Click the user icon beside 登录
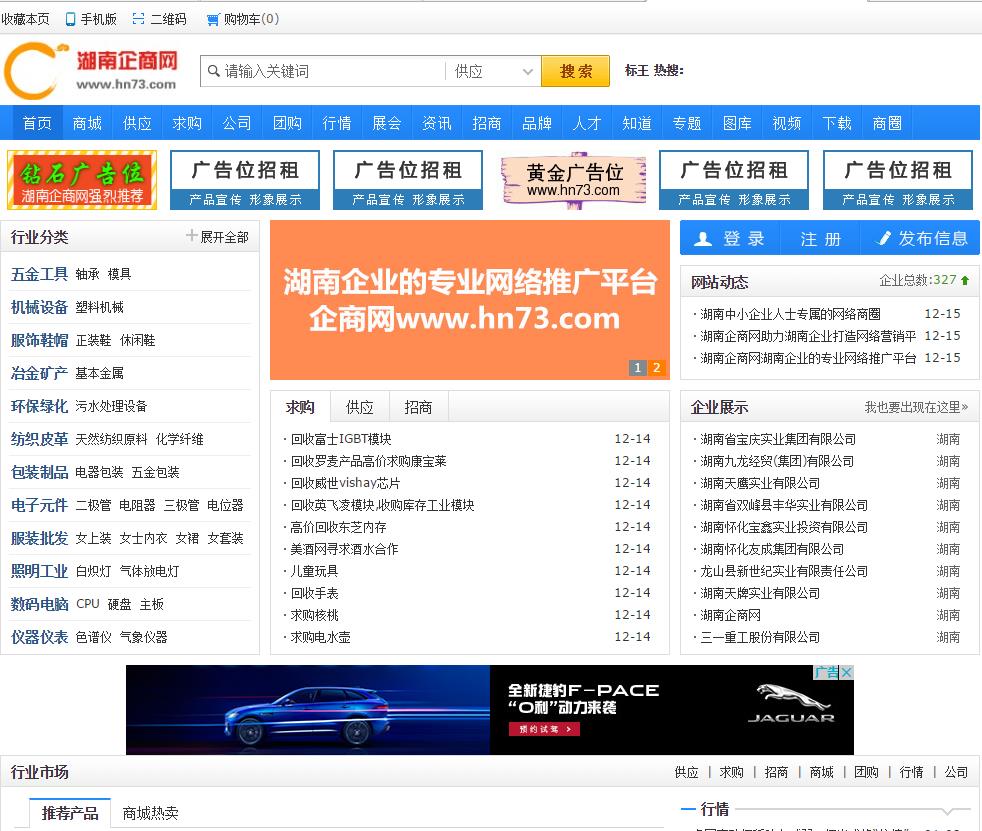982x831 pixels. [x=703, y=239]
